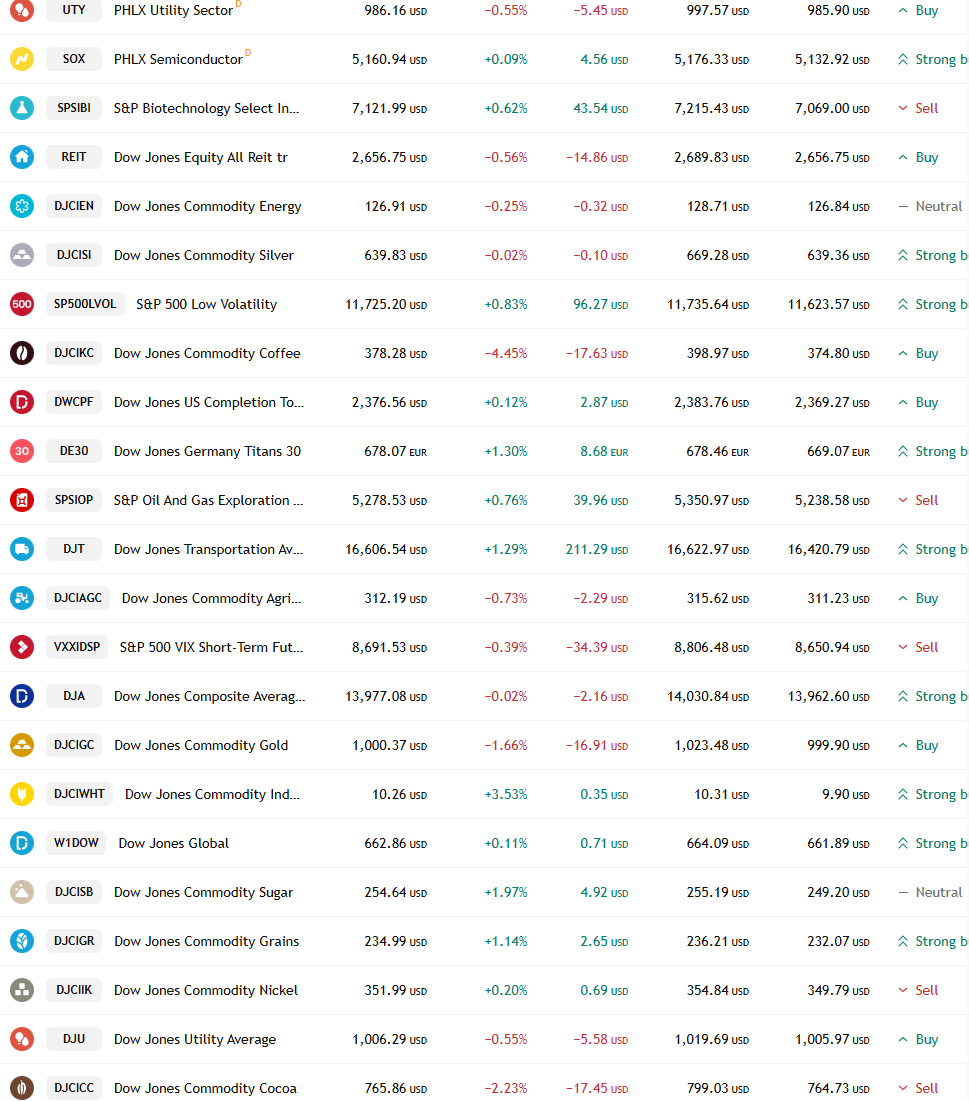Screen dimensions: 969x1101
Task: Click the DJCICC cocoa logo icon
Action: [22, 1088]
